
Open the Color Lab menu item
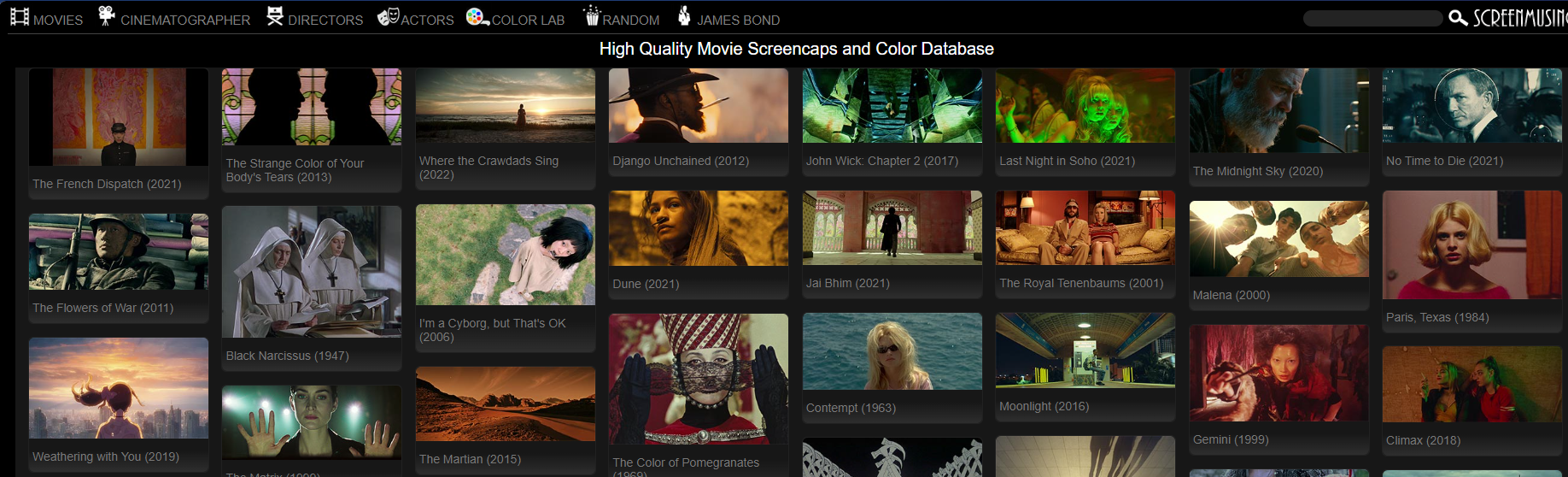coord(528,20)
